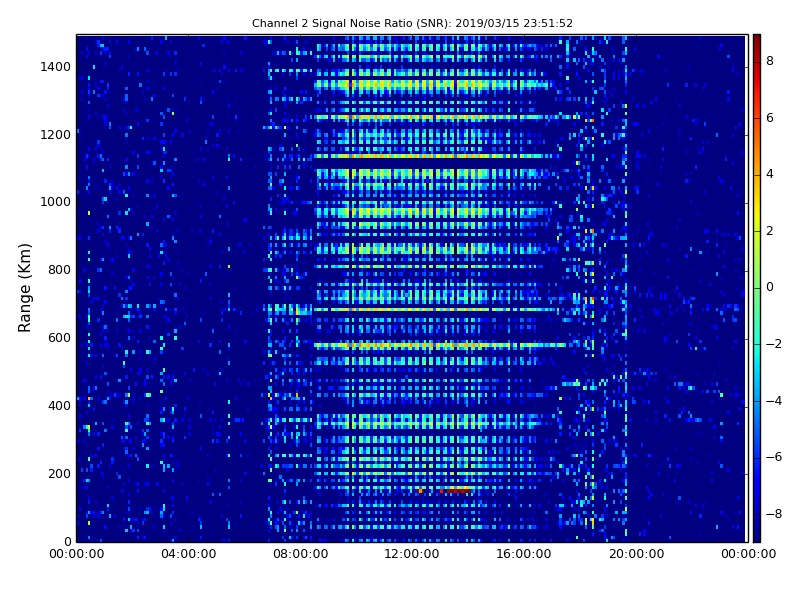800x600 pixels.
Task: Click the colorbar label 4
Action: 770,174
